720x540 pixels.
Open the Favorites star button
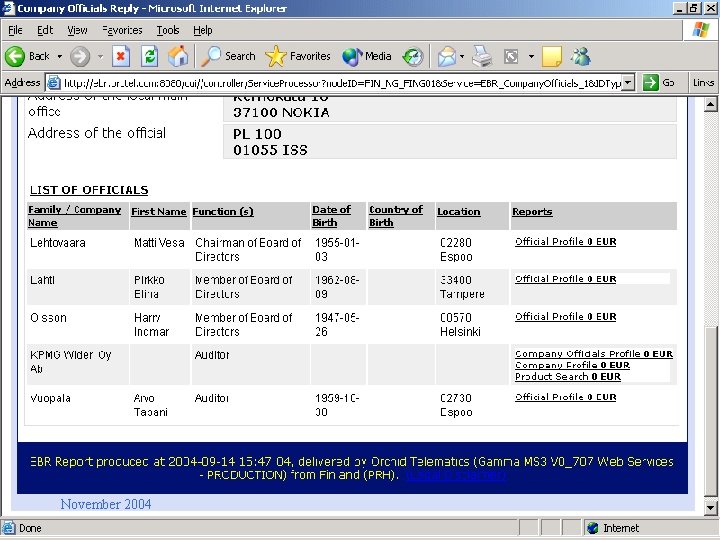click(x=298, y=56)
